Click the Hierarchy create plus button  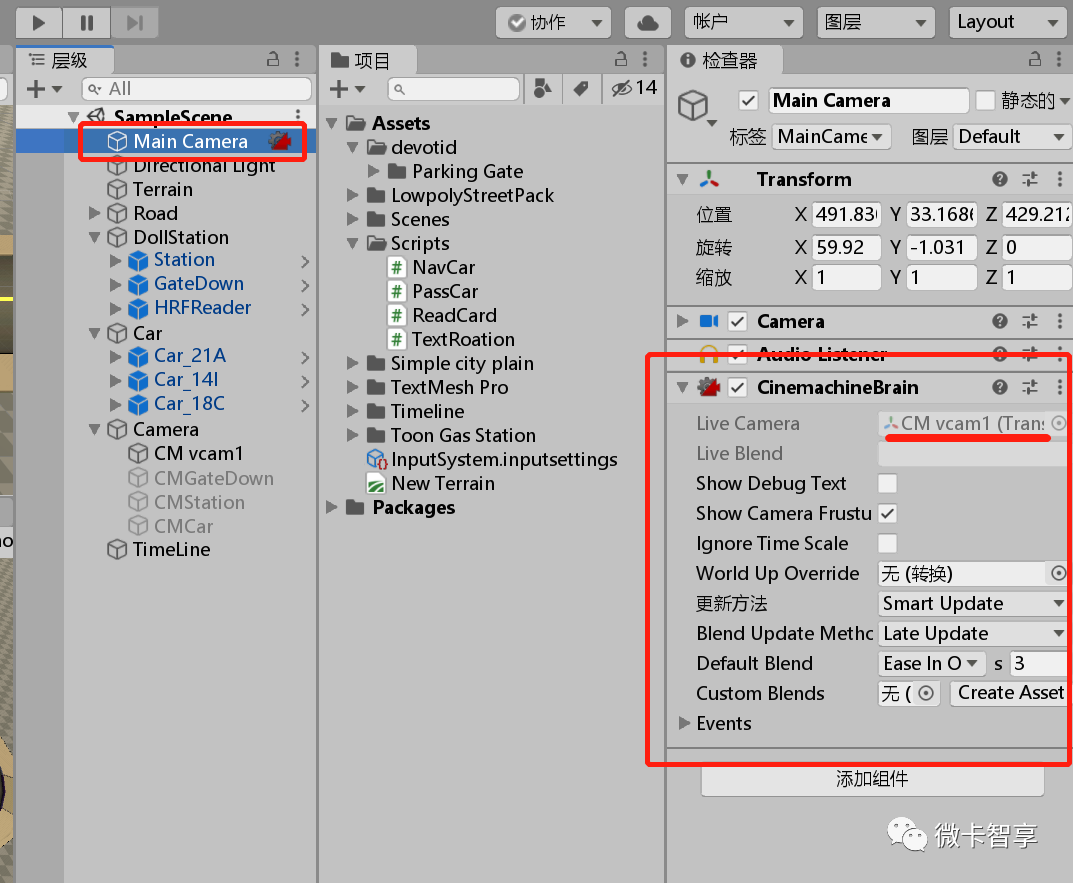(44, 89)
